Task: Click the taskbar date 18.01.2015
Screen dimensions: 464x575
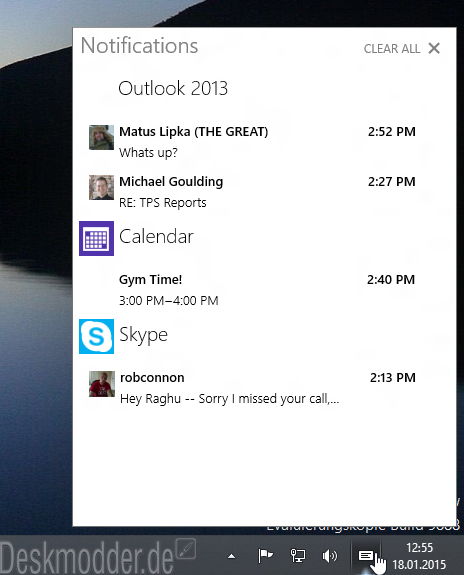Action: pyautogui.click(x=419, y=565)
